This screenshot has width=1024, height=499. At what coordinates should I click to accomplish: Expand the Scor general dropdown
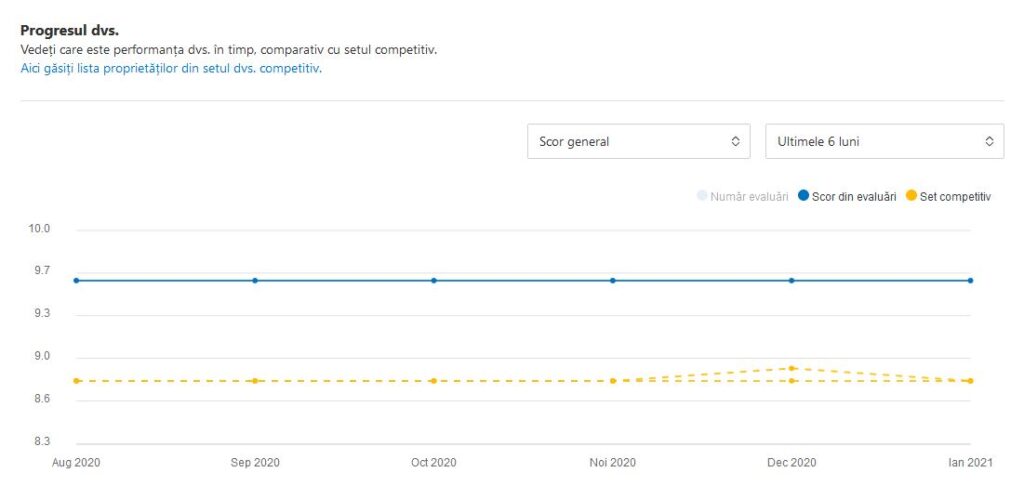tap(639, 142)
